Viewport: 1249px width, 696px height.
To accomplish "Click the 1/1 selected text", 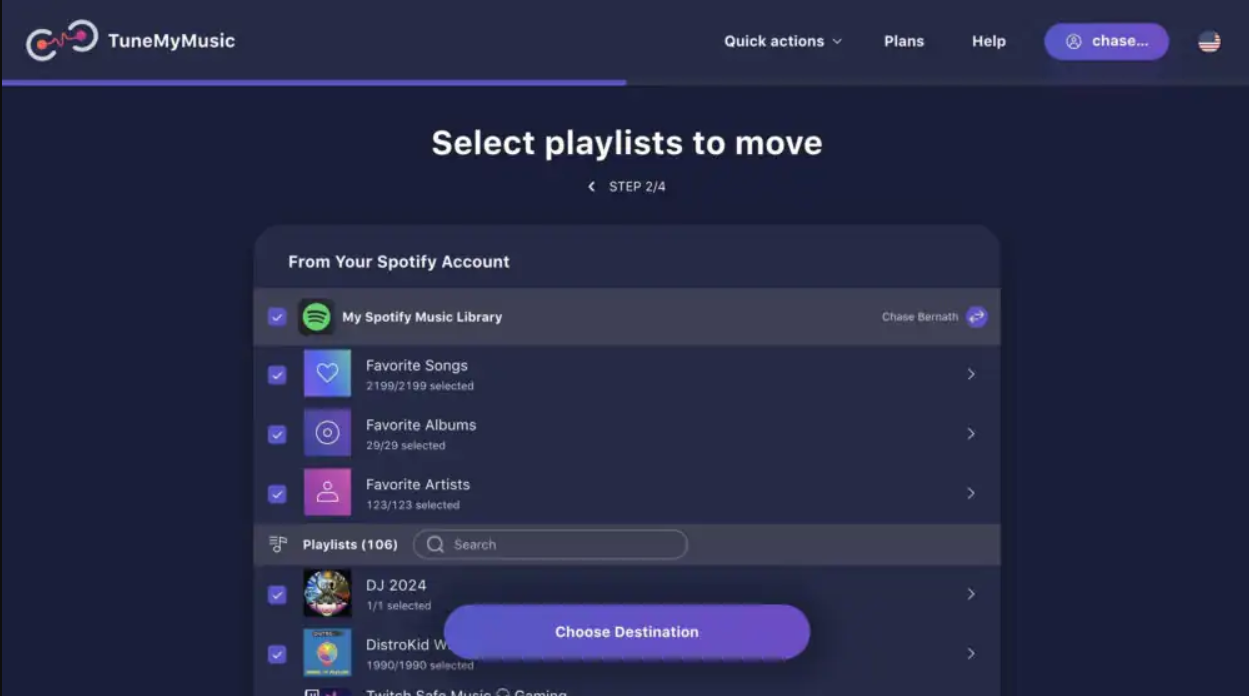I will tap(398, 606).
